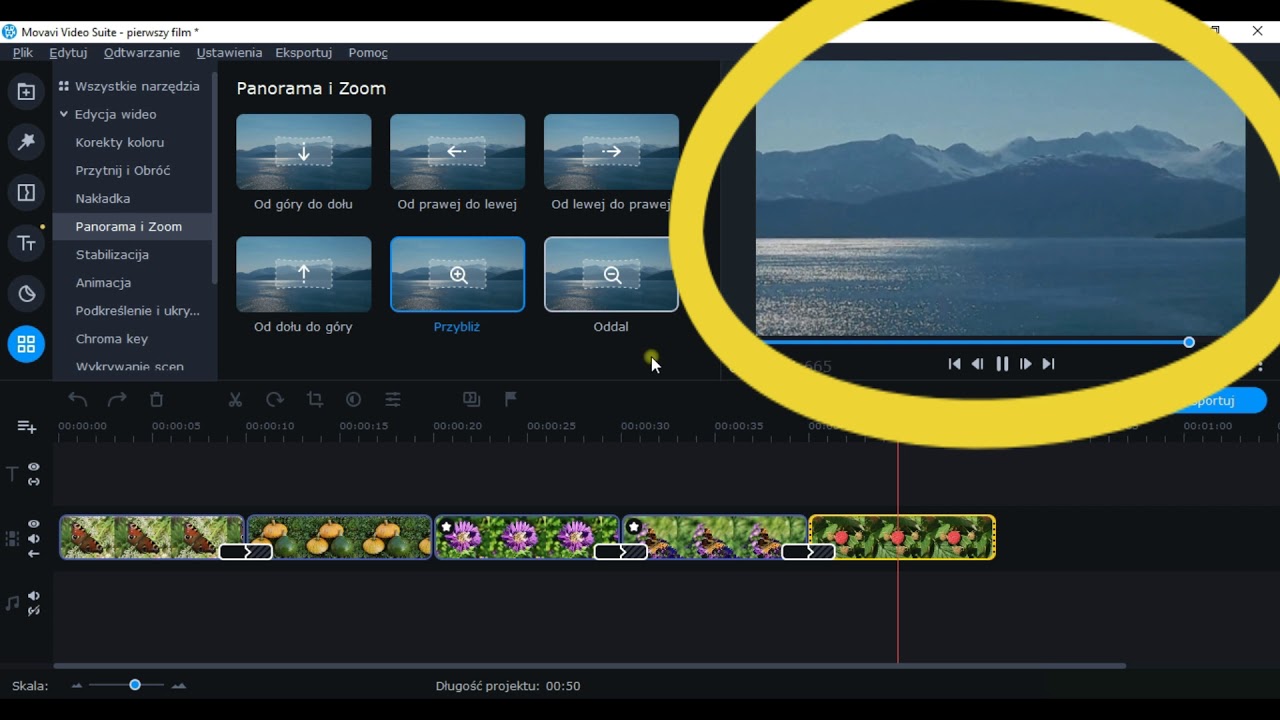Open the Eksportuj menu
Image resolution: width=1280 pixels, height=720 pixels.
pyautogui.click(x=304, y=52)
